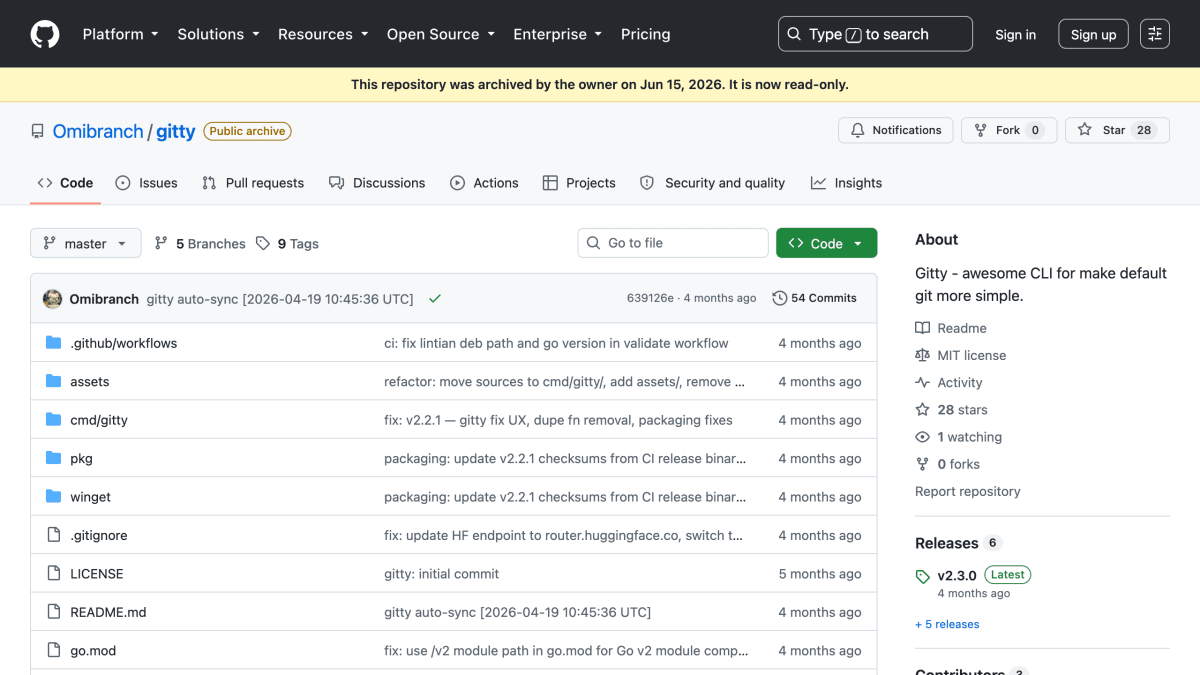Viewport: 1200px width, 675px height.
Task: Open 1 watching link in sidebar
Action: click(958, 437)
